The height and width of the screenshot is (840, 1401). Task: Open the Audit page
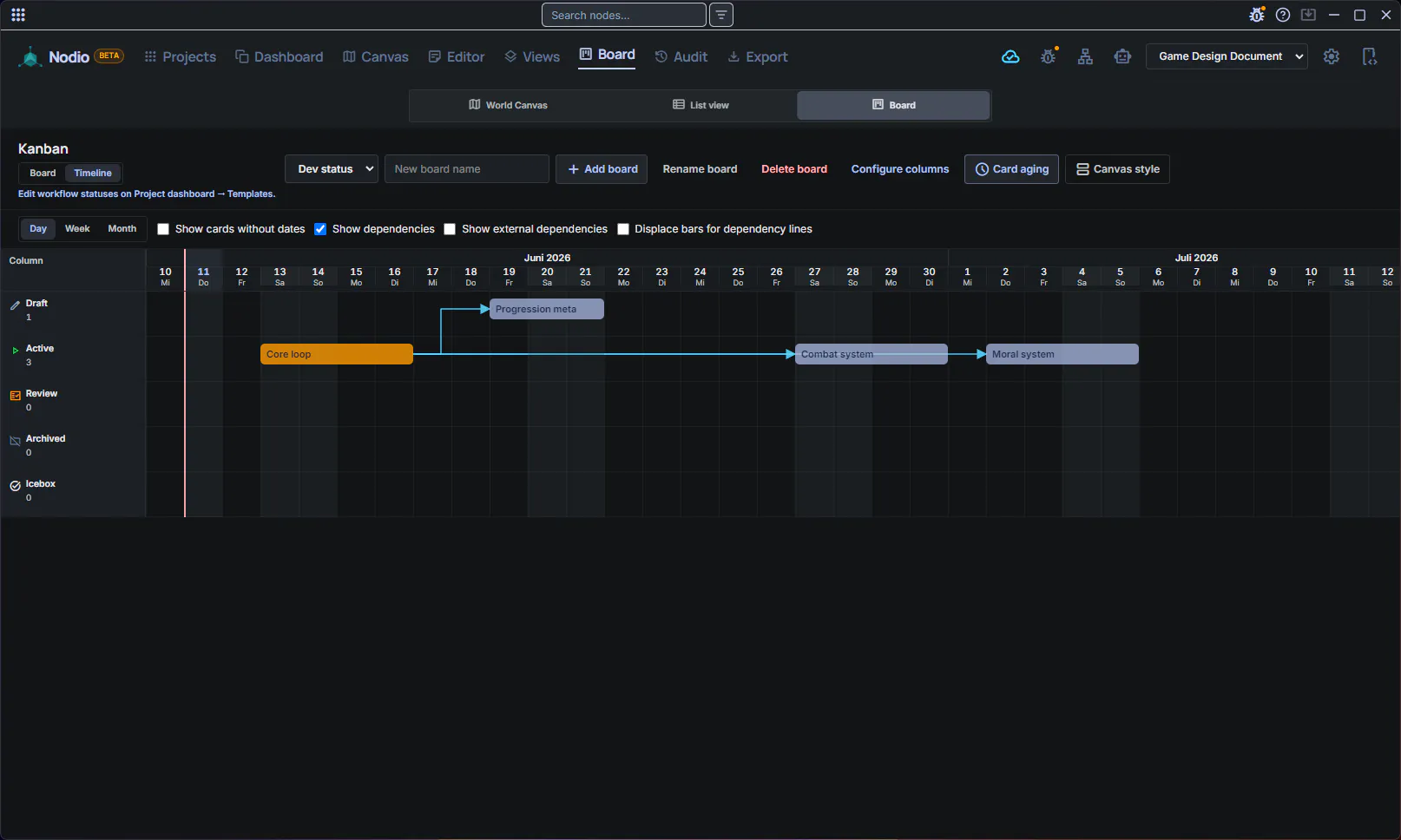coord(681,56)
